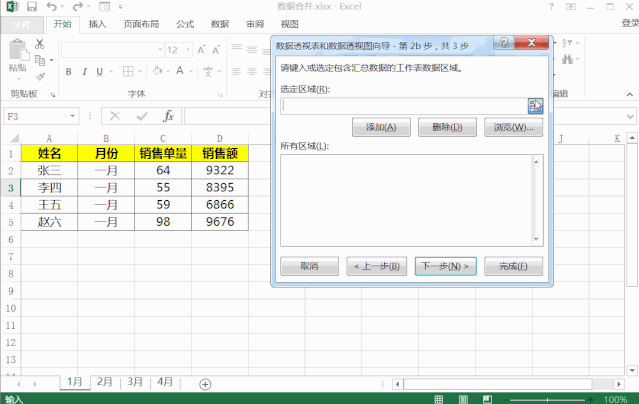Viewport: 639px width, 404px height.
Task: Click the 浏览(W)... button
Action: click(x=513, y=127)
